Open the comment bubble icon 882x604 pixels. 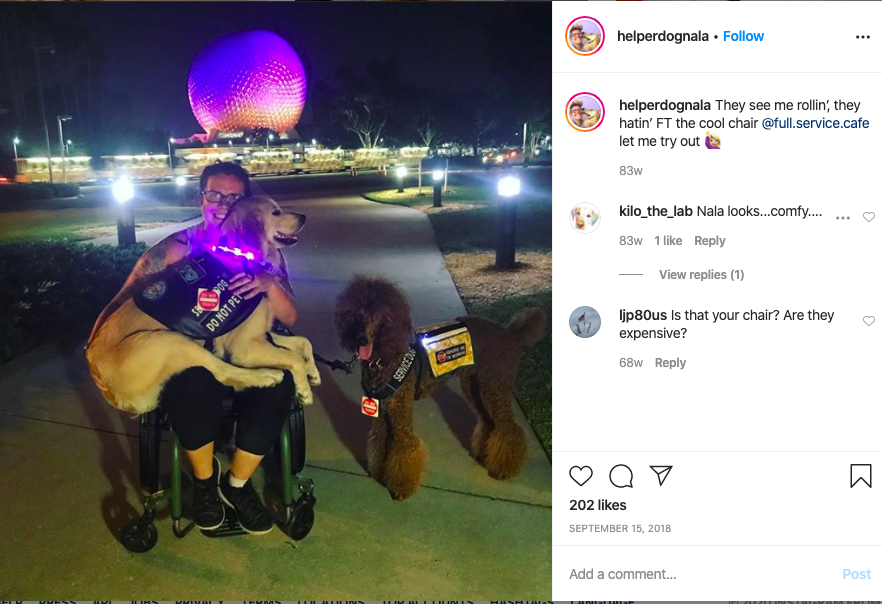coord(621,476)
